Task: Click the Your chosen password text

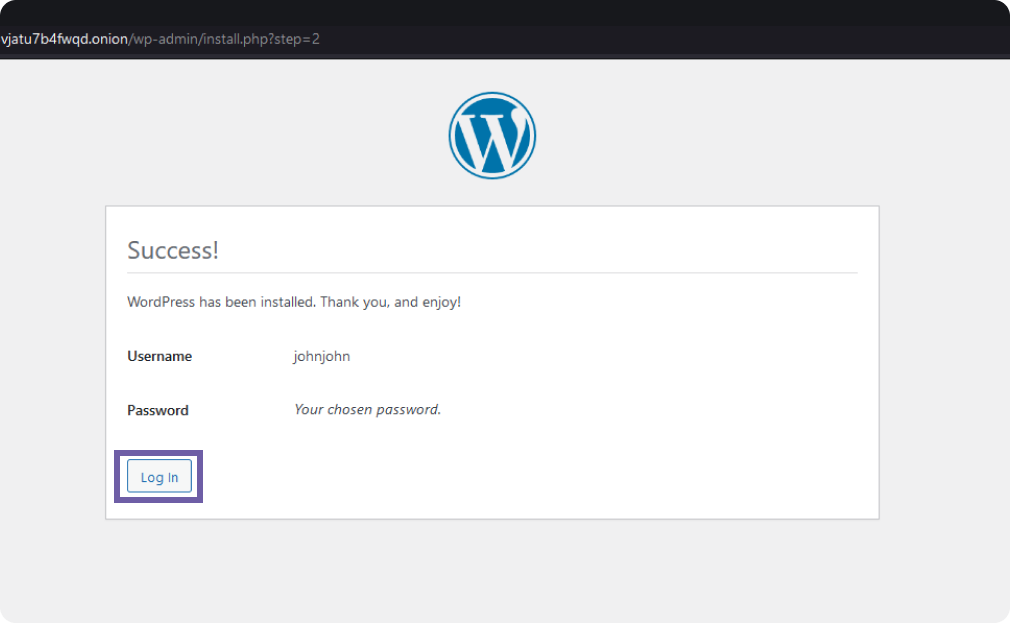Action: click(x=367, y=410)
